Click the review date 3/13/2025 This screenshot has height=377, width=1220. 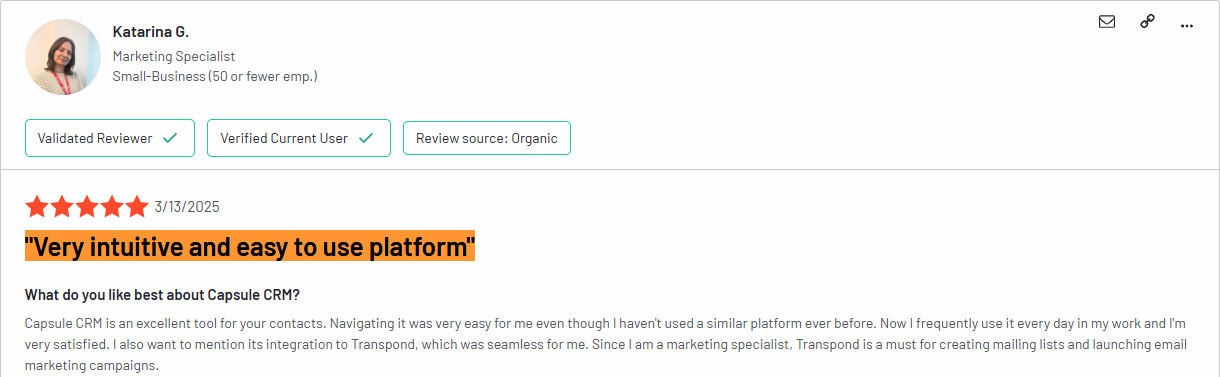(187, 207)
